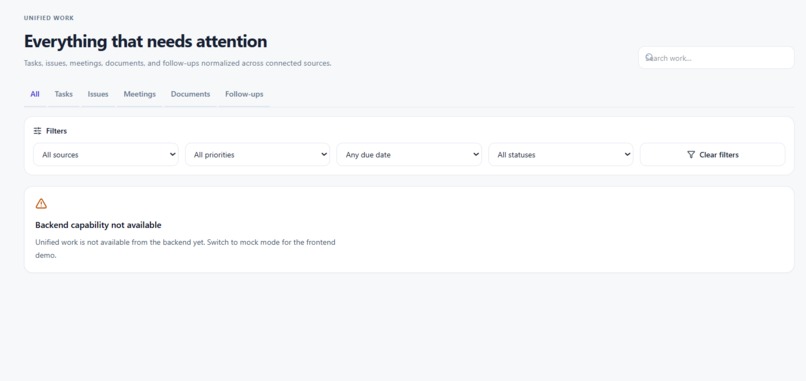Show the Documents tab
This screenshot has height=381, width=806.
point(191,95)
